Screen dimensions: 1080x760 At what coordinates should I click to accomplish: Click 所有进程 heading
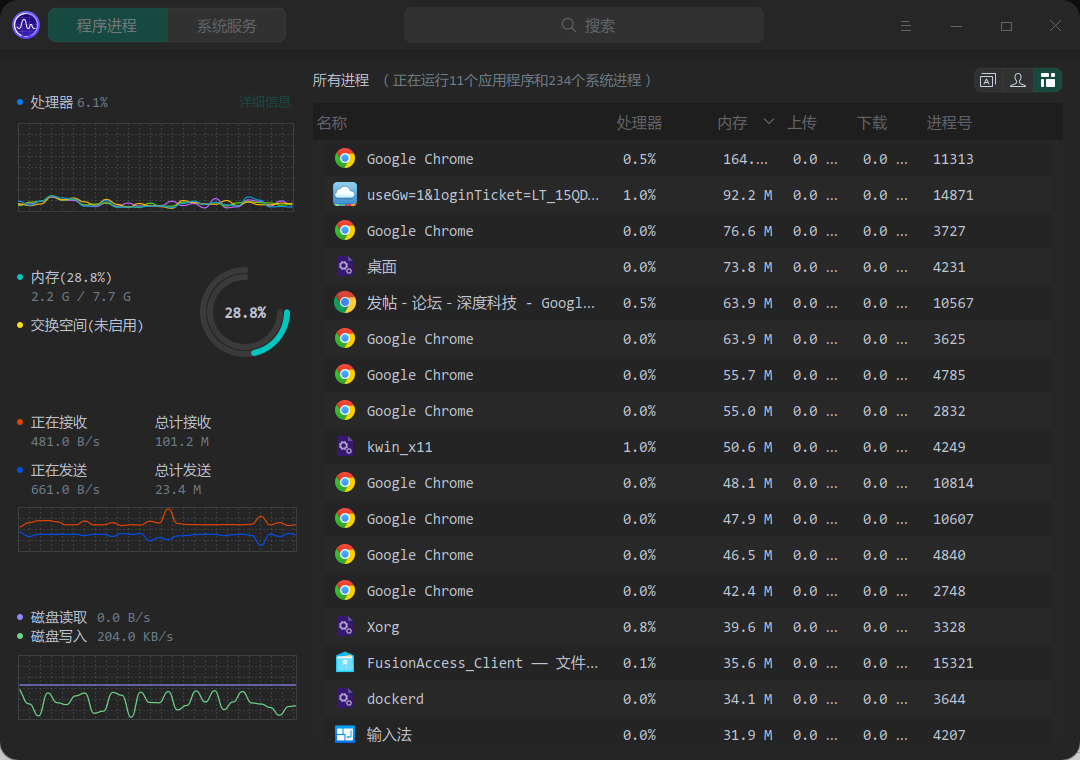(x=341, y=81)
